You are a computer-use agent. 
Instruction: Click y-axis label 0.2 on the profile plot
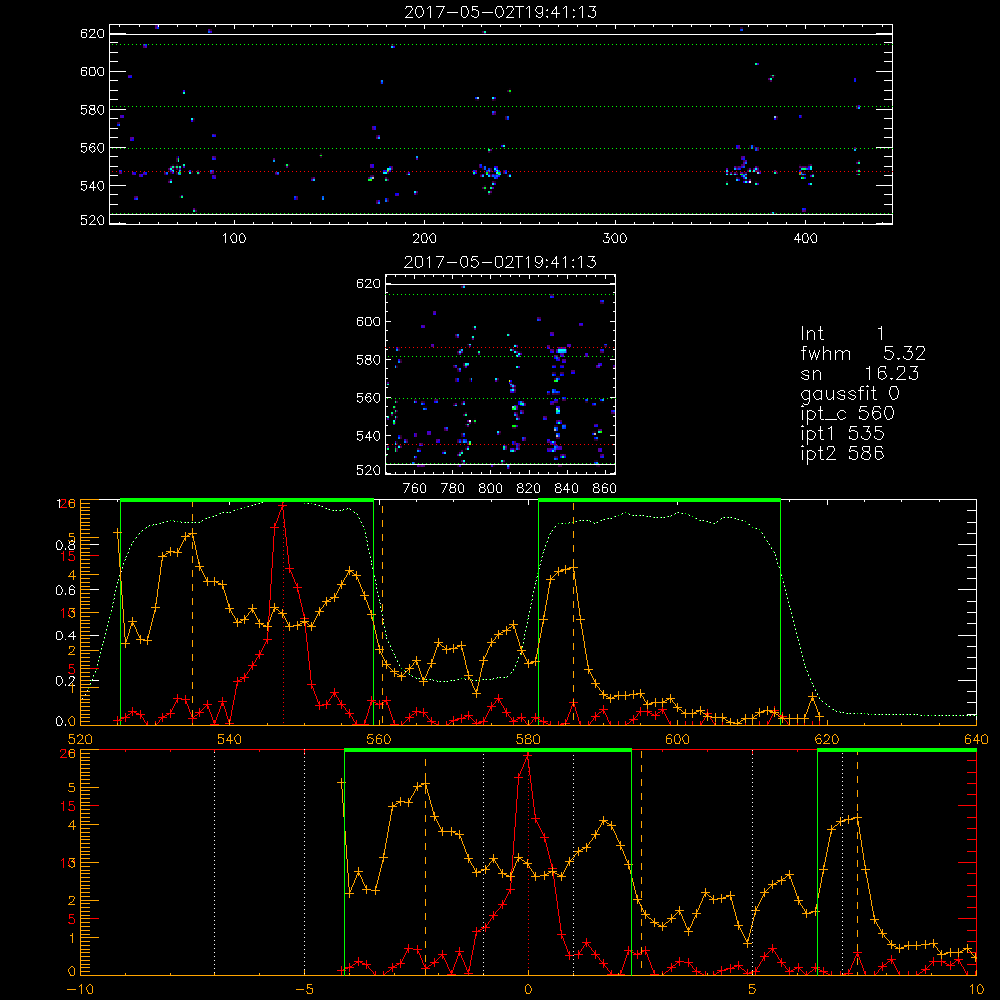coord(65,681)
